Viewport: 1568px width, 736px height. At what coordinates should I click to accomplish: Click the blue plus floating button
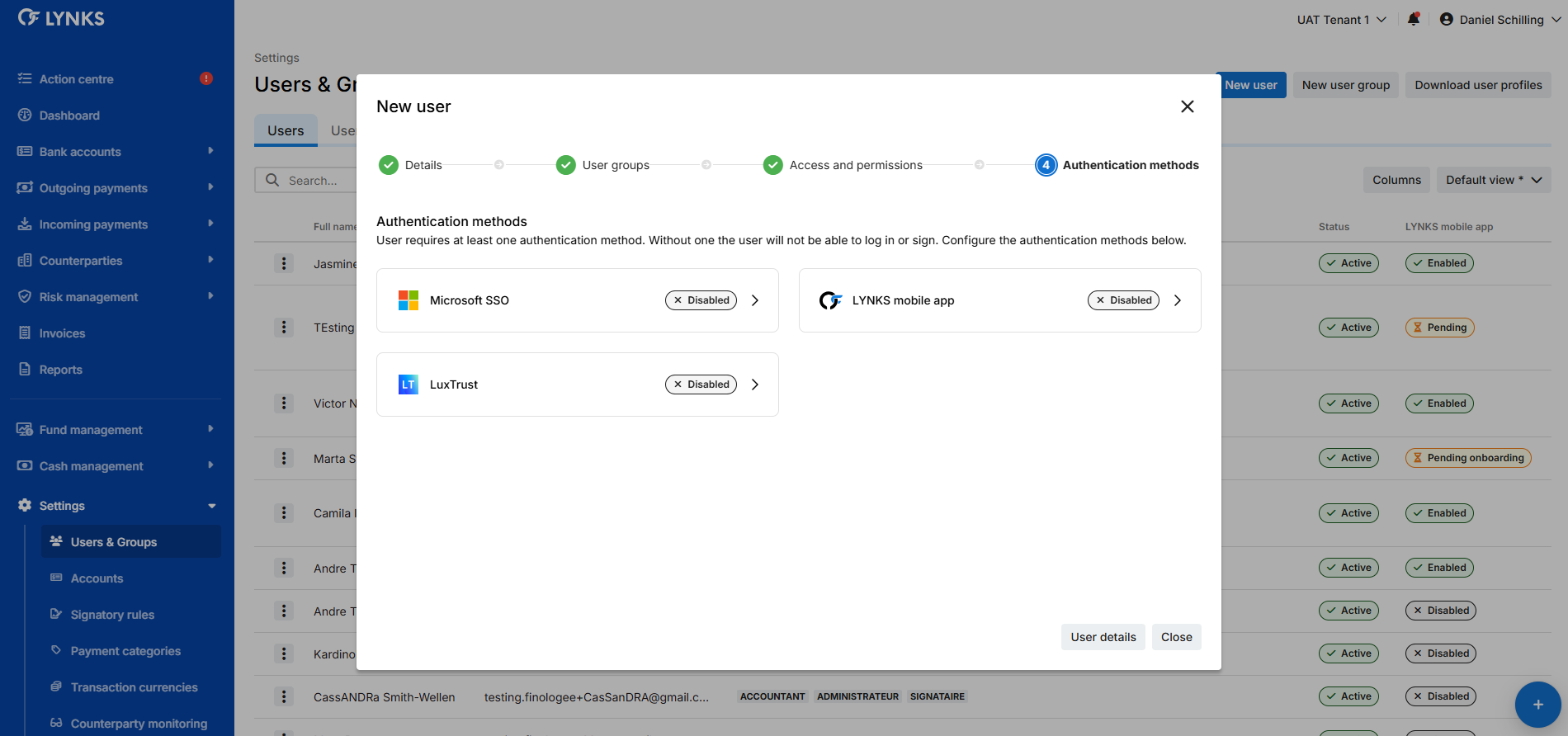pos(1538,705)
